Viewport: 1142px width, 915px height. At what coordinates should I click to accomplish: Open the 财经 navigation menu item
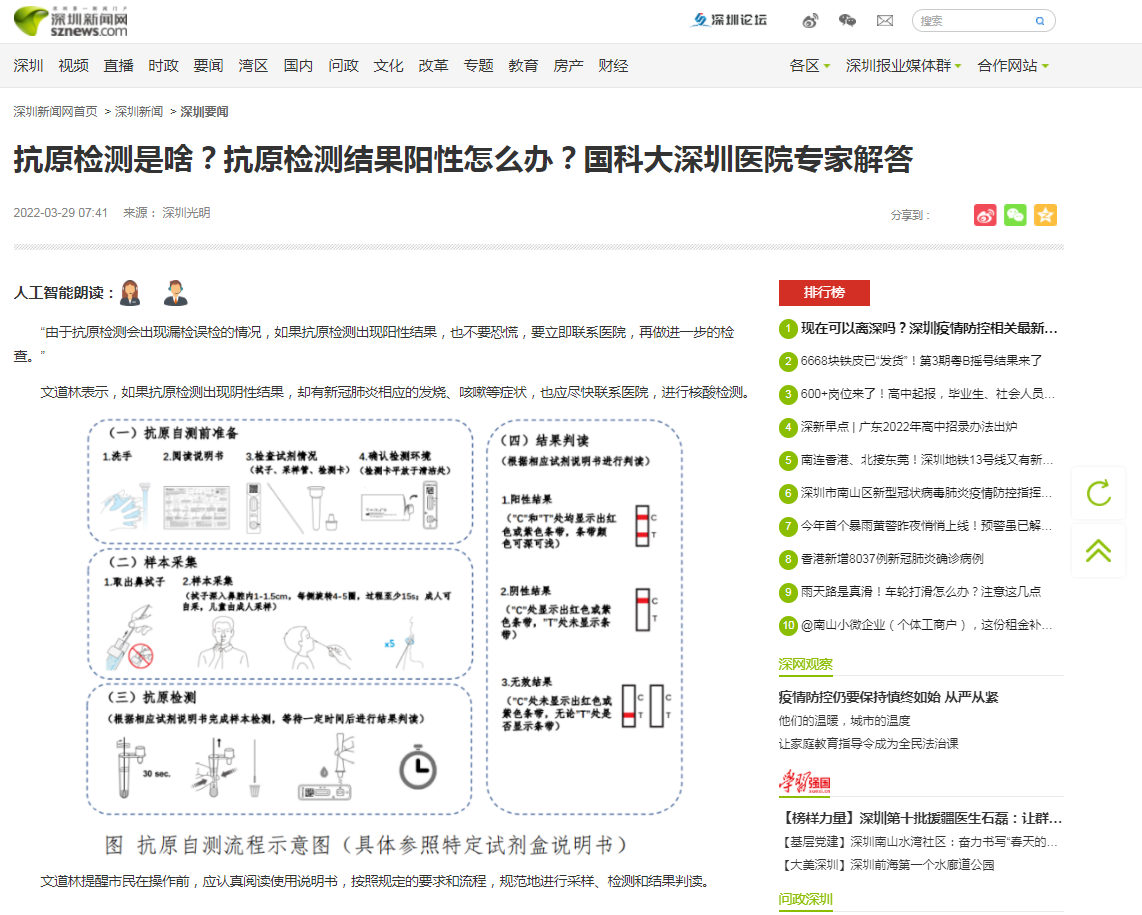tap(613, 66)
